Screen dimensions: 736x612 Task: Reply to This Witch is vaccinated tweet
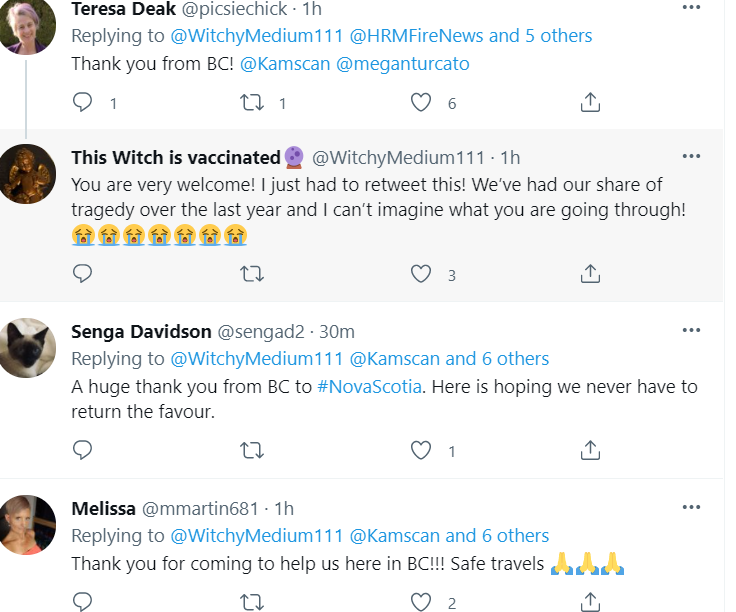pos(83,273)
